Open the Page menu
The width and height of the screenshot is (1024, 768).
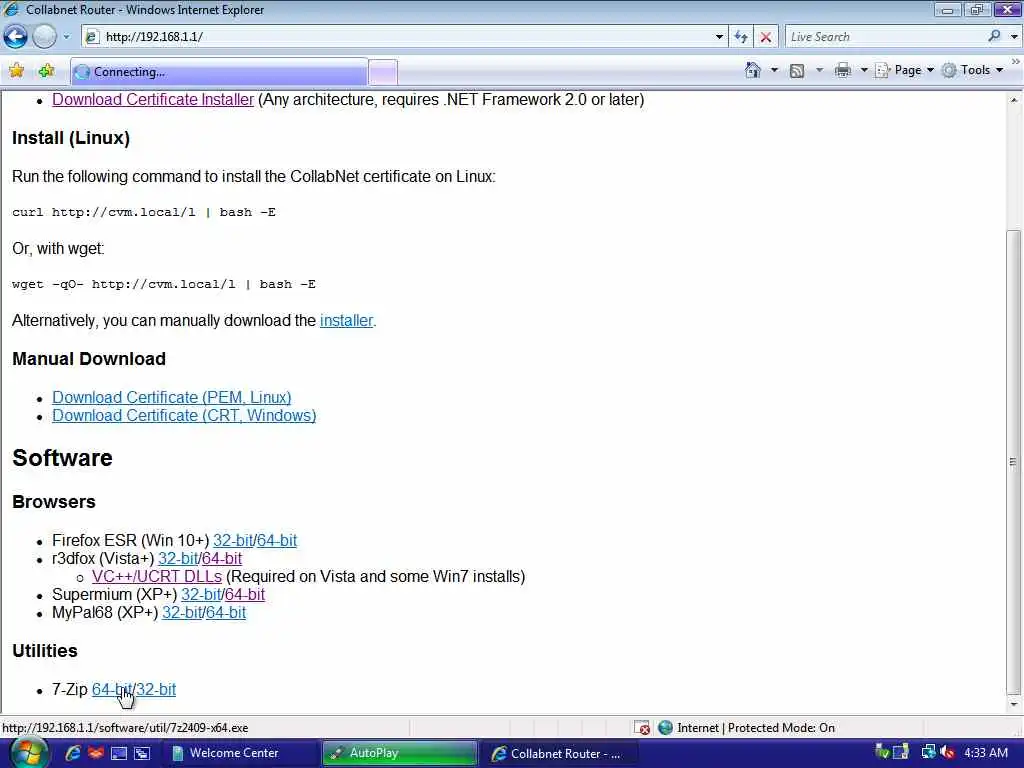click(x=904, y=70)
